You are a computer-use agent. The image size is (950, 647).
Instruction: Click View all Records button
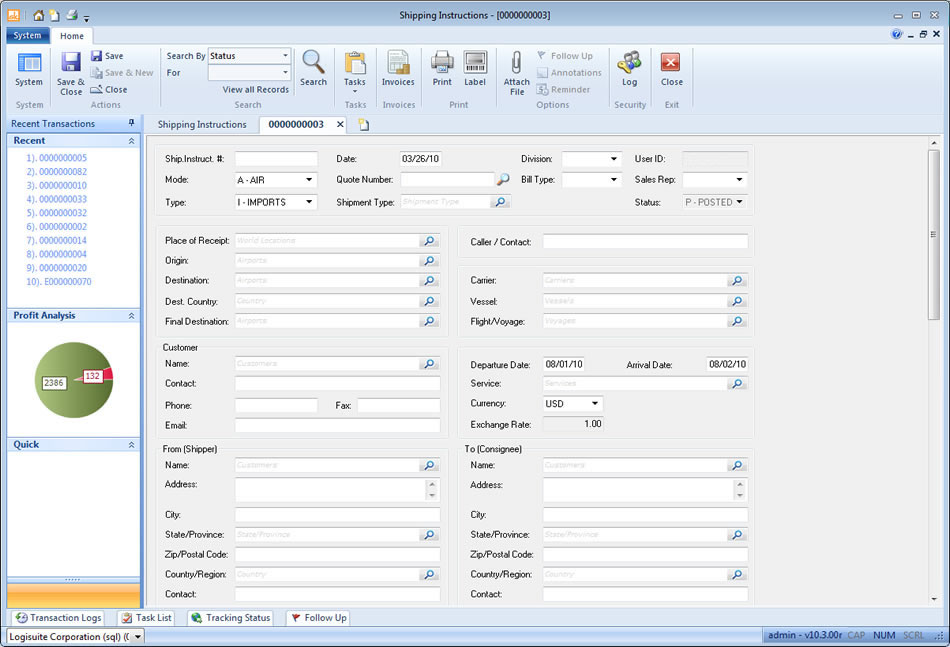pos(255,90)
